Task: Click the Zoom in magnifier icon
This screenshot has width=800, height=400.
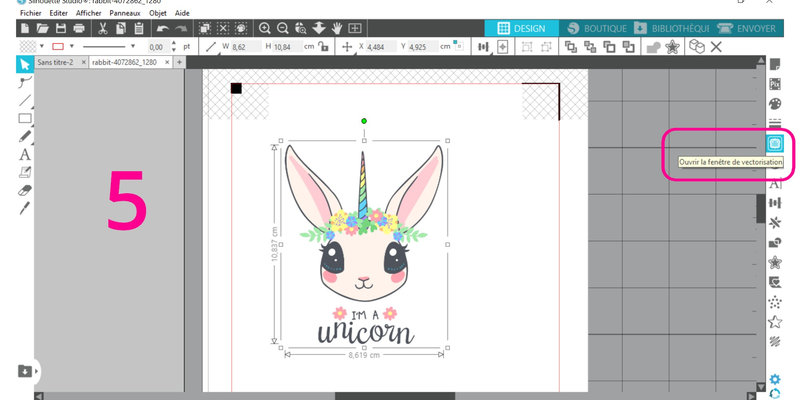Action: pyautogui.click(x=265, y=29)
